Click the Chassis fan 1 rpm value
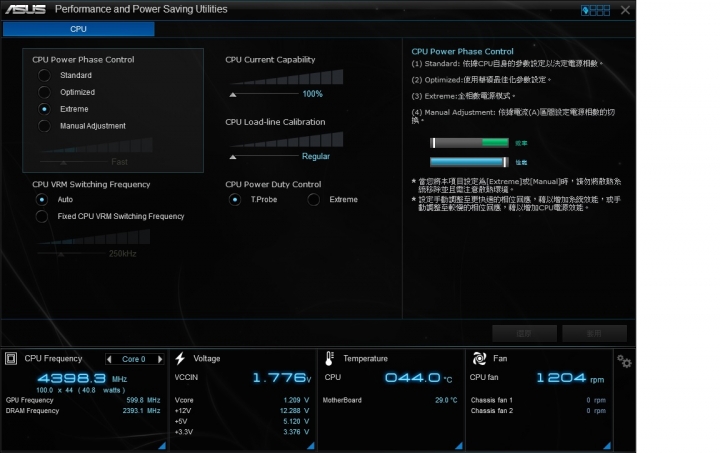 (596, 400)
